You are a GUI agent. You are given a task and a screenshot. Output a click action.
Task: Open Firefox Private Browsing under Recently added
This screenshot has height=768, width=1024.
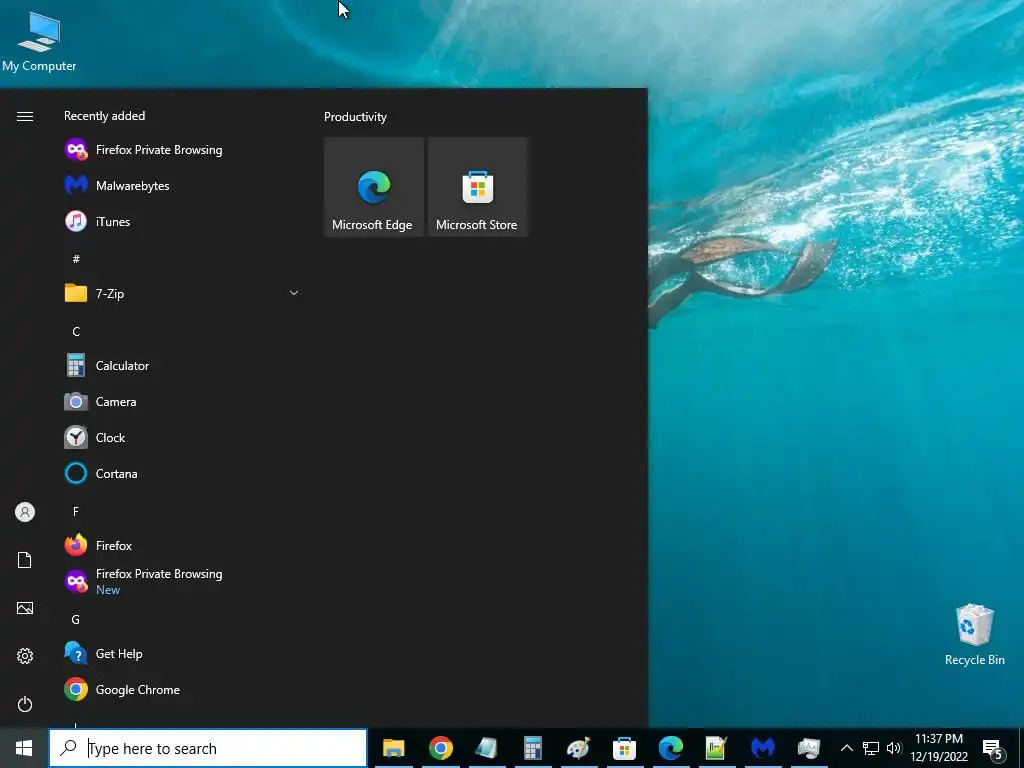click(183, 150)
